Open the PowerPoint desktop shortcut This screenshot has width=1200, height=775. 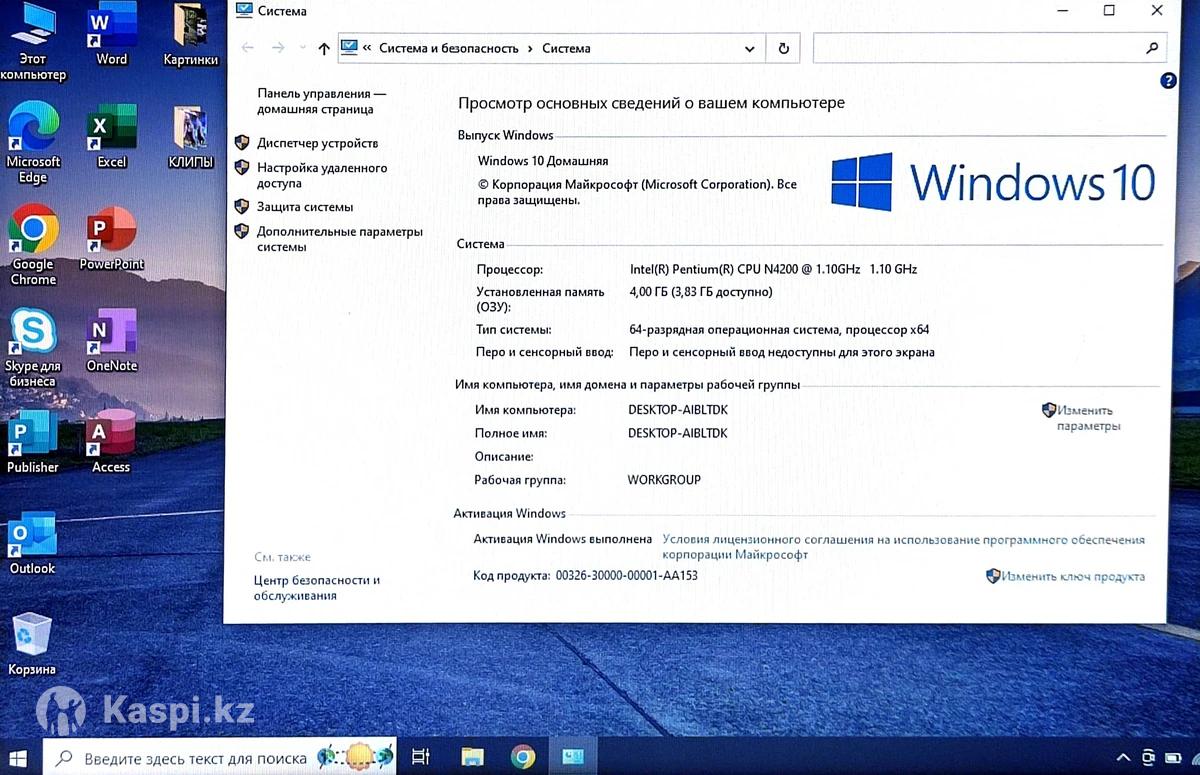tap(112, 239)
